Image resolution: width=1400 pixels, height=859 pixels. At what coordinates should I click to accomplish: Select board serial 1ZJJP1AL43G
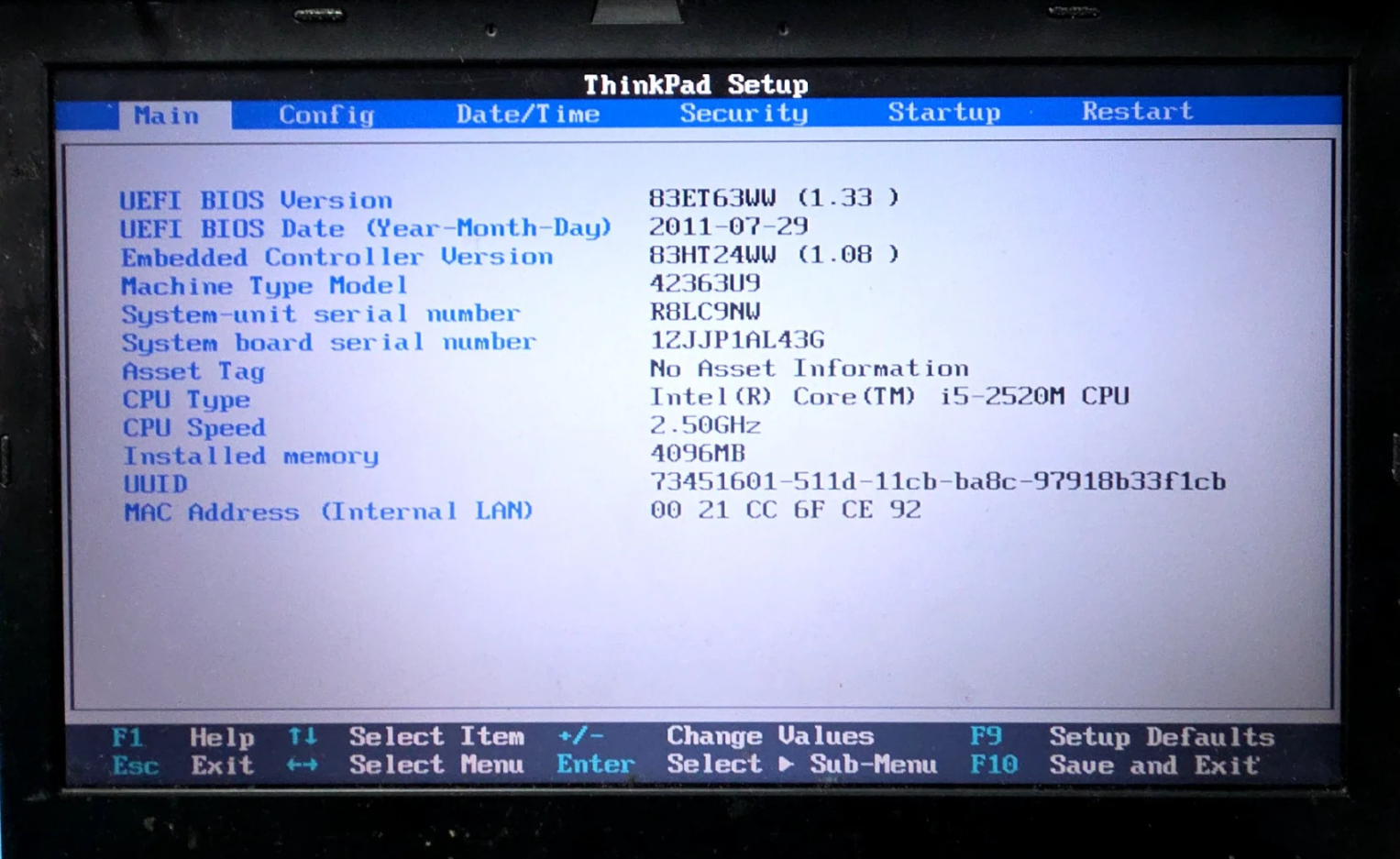click(737, 340)
